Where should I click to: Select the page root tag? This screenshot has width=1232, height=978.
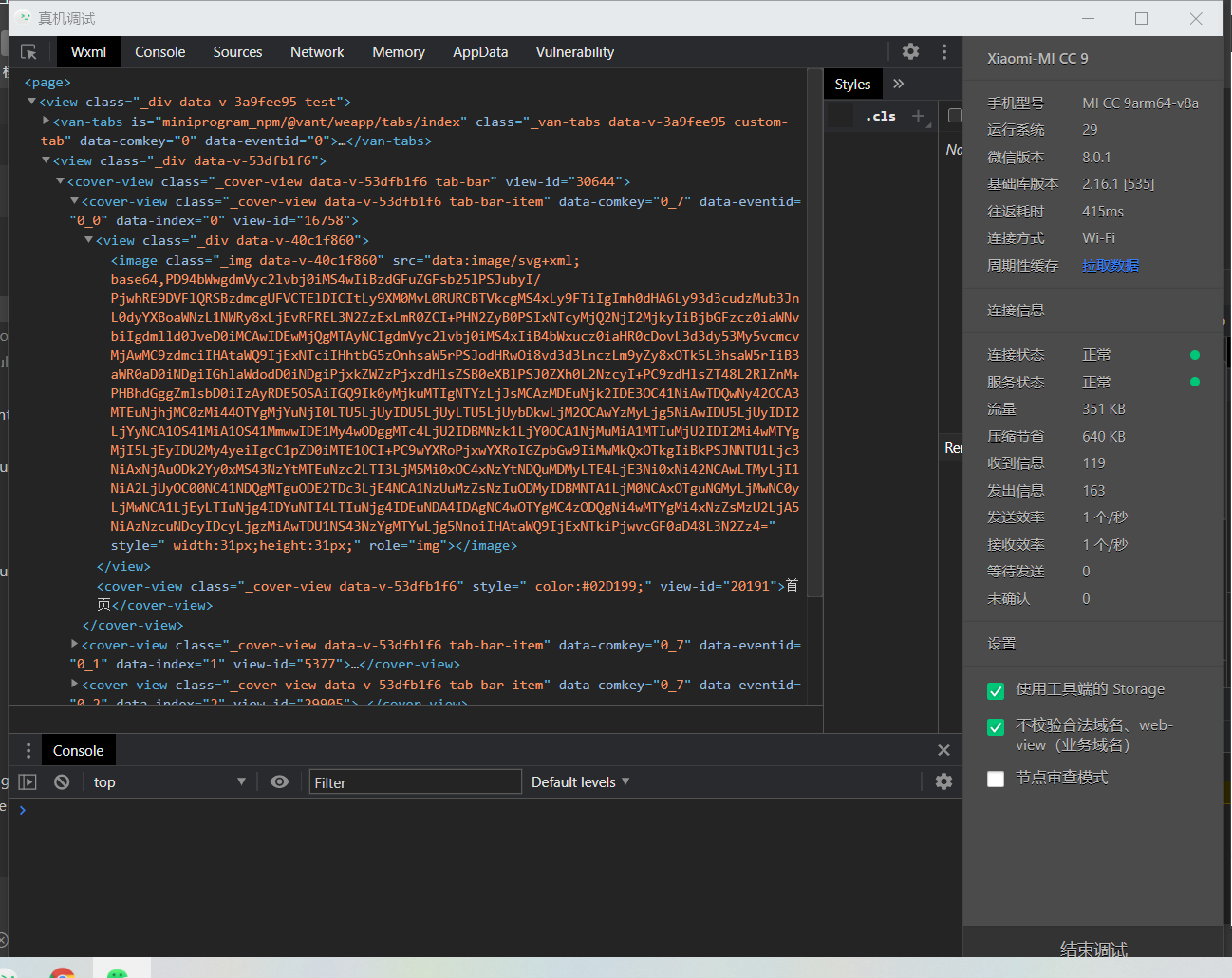point(47,82)
